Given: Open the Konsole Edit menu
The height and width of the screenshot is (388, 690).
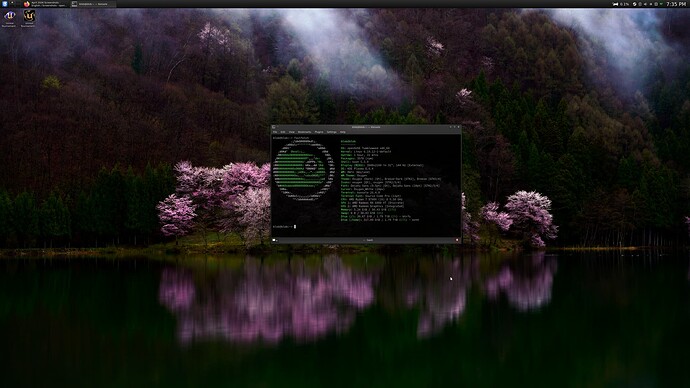Looking at the screenshot, I should pyautogui.click(x=283, y=132).
